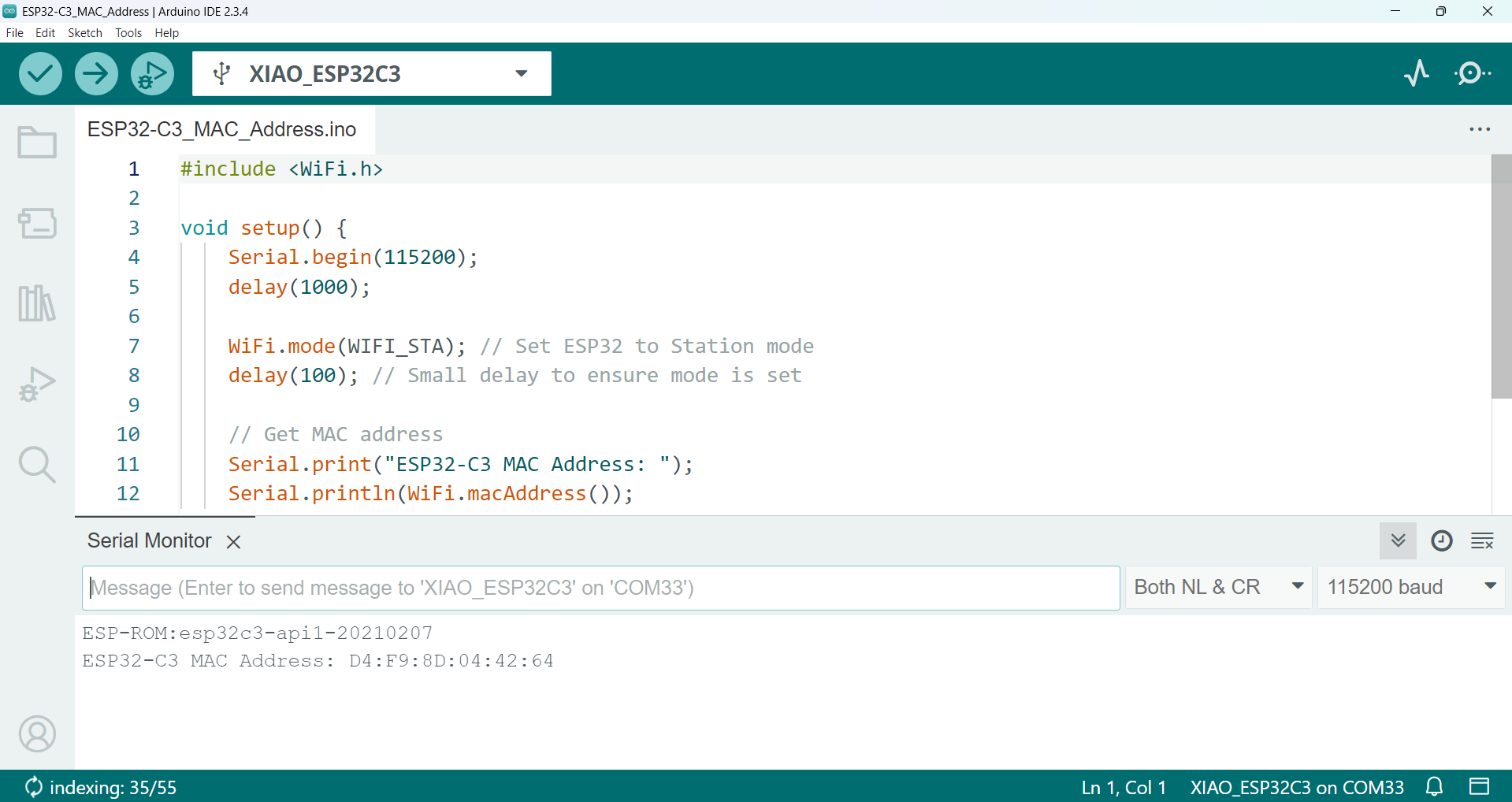Screen dimensions: 1512x802
Task: Open the Search sidebar icon
Action: tap(37, 464)
